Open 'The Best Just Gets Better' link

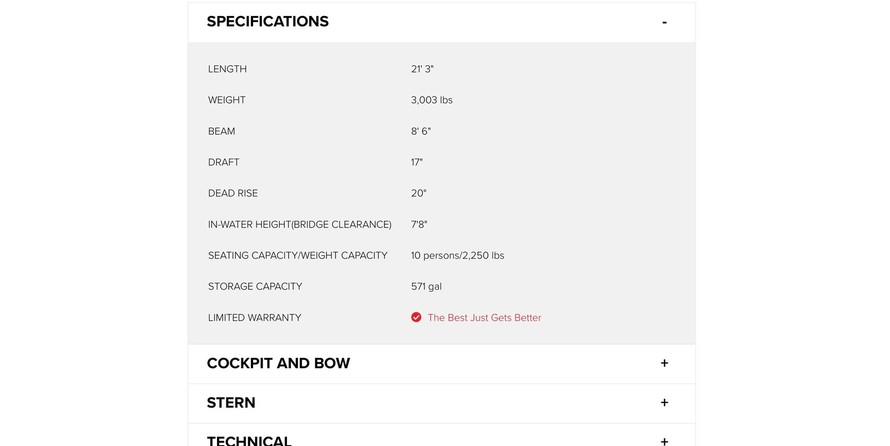pos(484,318)
